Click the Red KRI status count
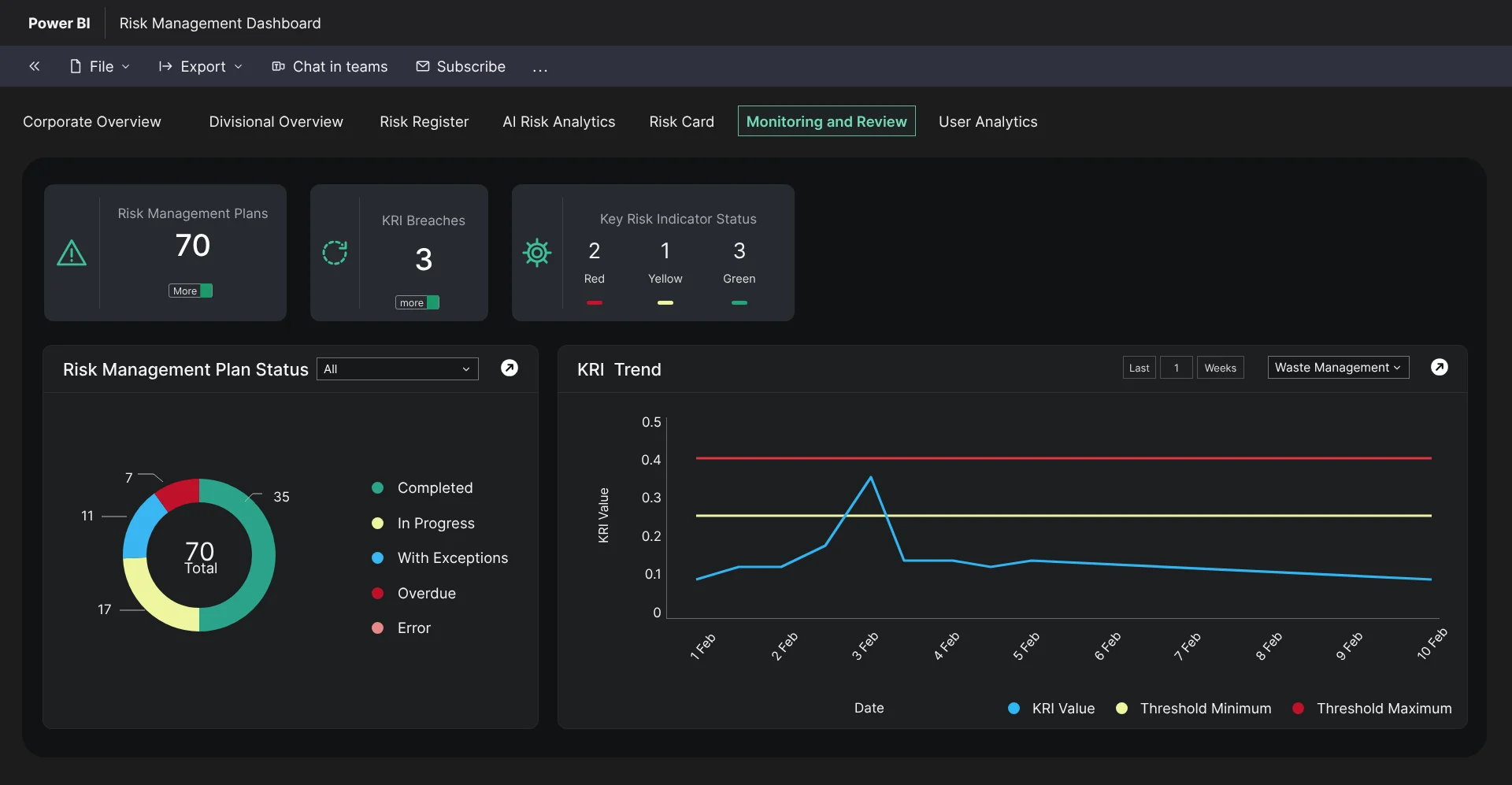 pos(595,250)
